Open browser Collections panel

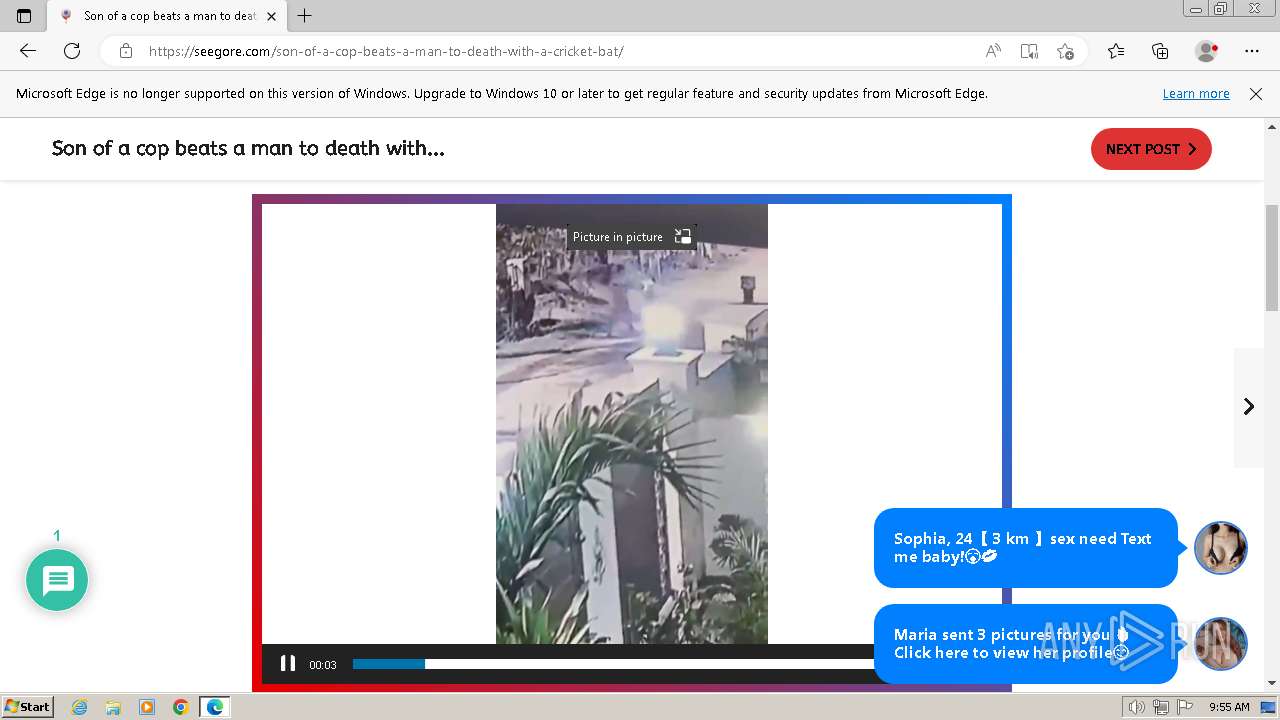[1160, 51]
